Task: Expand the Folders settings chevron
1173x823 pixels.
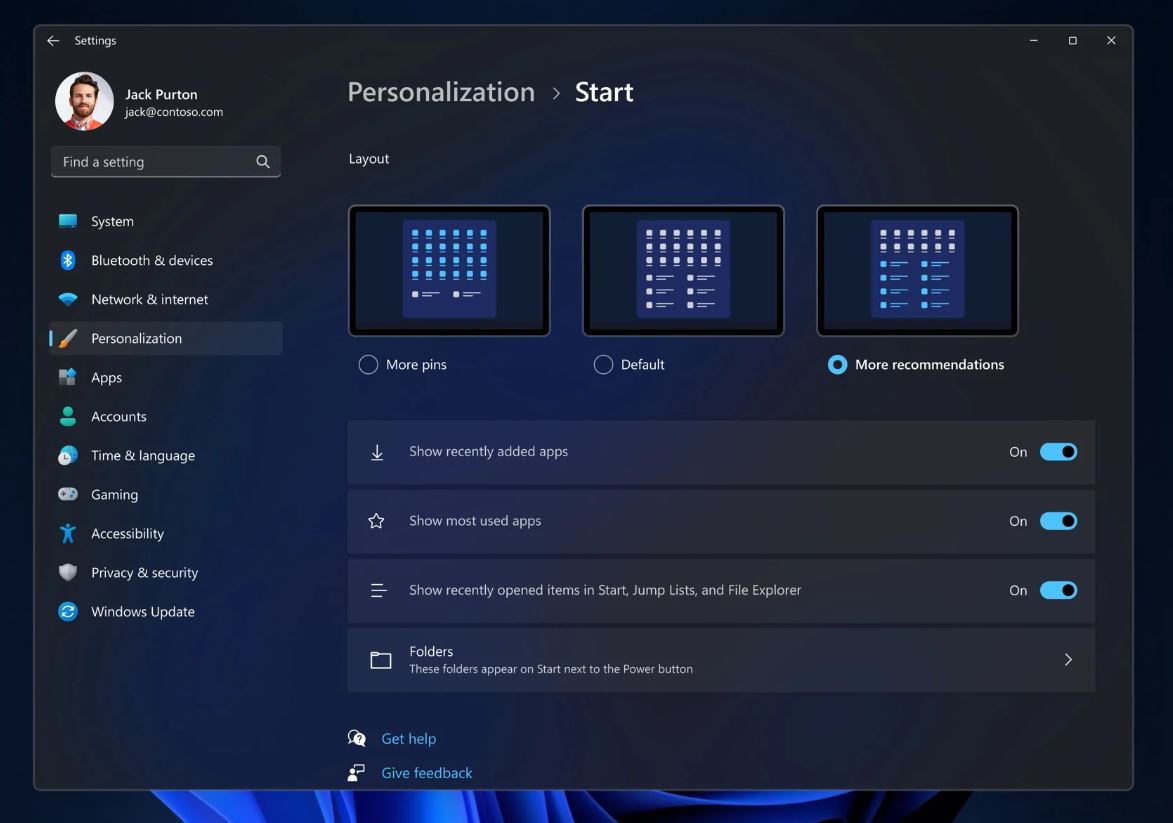Action: (x=1068, y=660)
